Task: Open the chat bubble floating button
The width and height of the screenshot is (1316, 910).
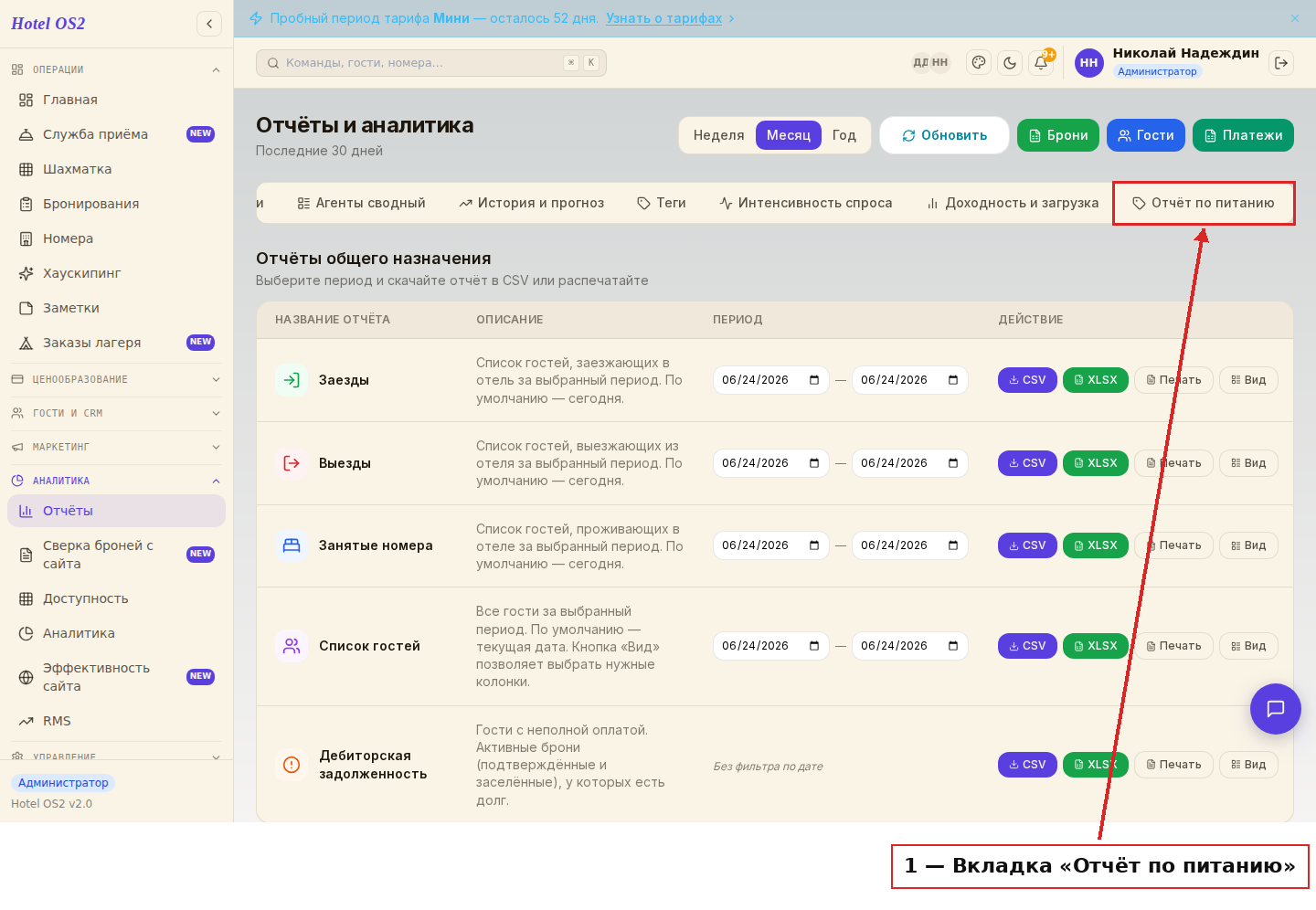Action: coord(1276,709)
